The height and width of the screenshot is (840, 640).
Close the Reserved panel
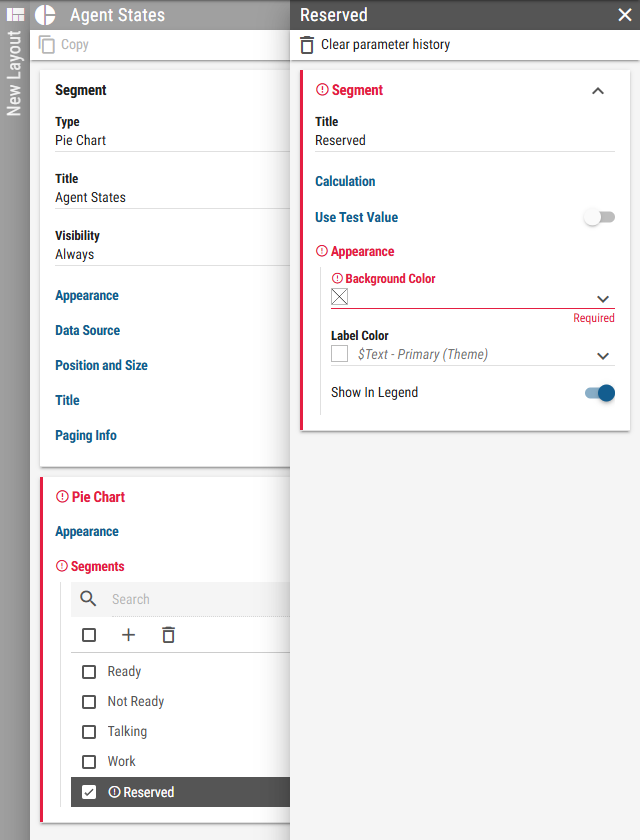point(624,15)
